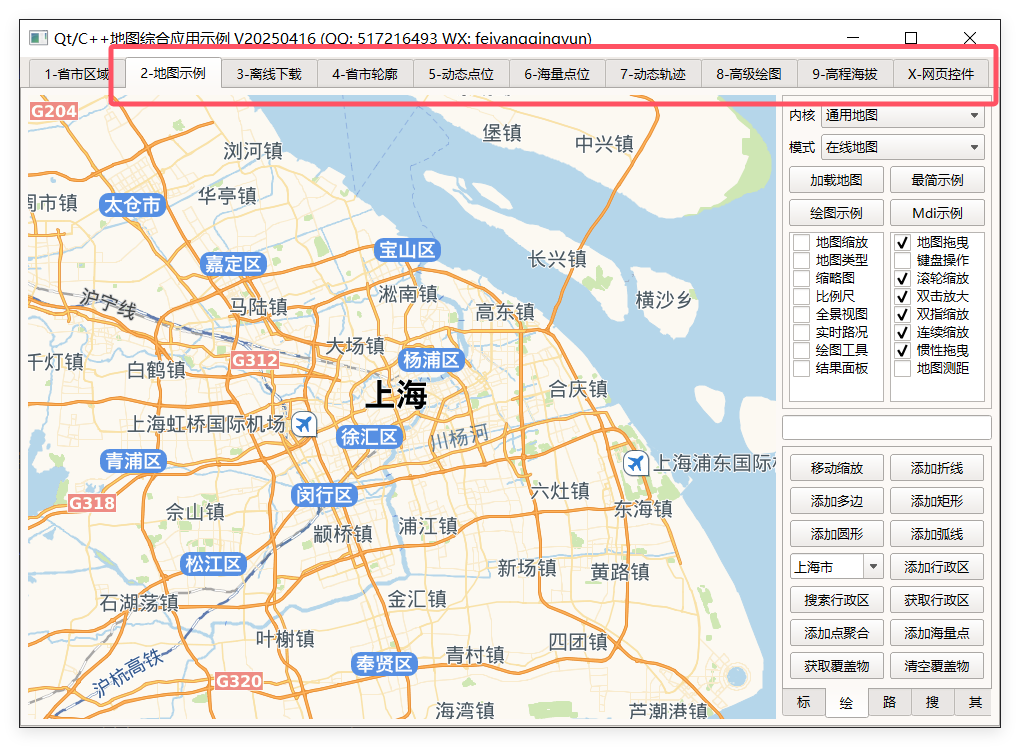Click the 添加折线 button
Image resolution: width=1020 pixels, height=747 pixels.
click(937, 468)
